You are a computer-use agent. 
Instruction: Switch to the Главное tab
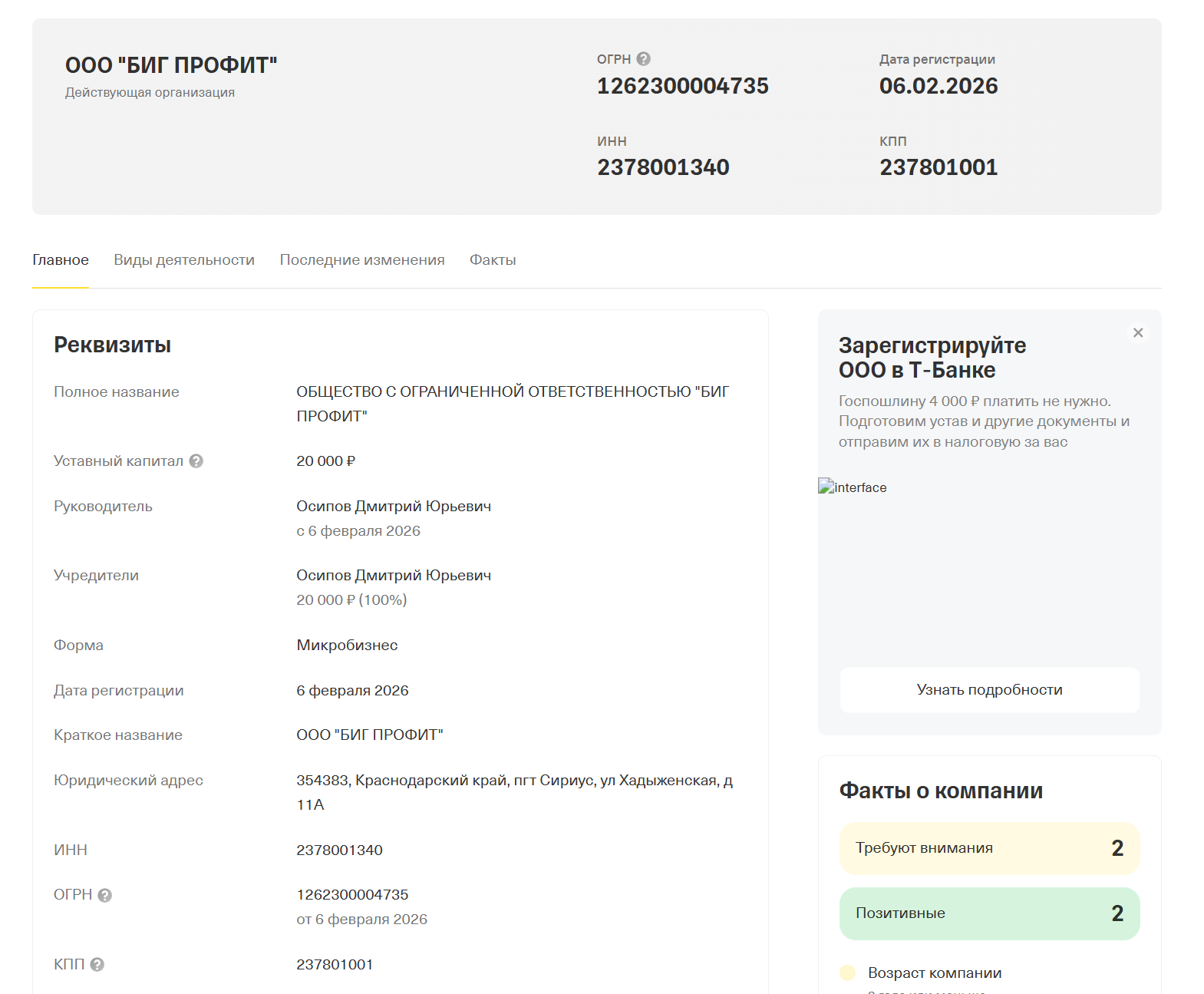[61, 260]
